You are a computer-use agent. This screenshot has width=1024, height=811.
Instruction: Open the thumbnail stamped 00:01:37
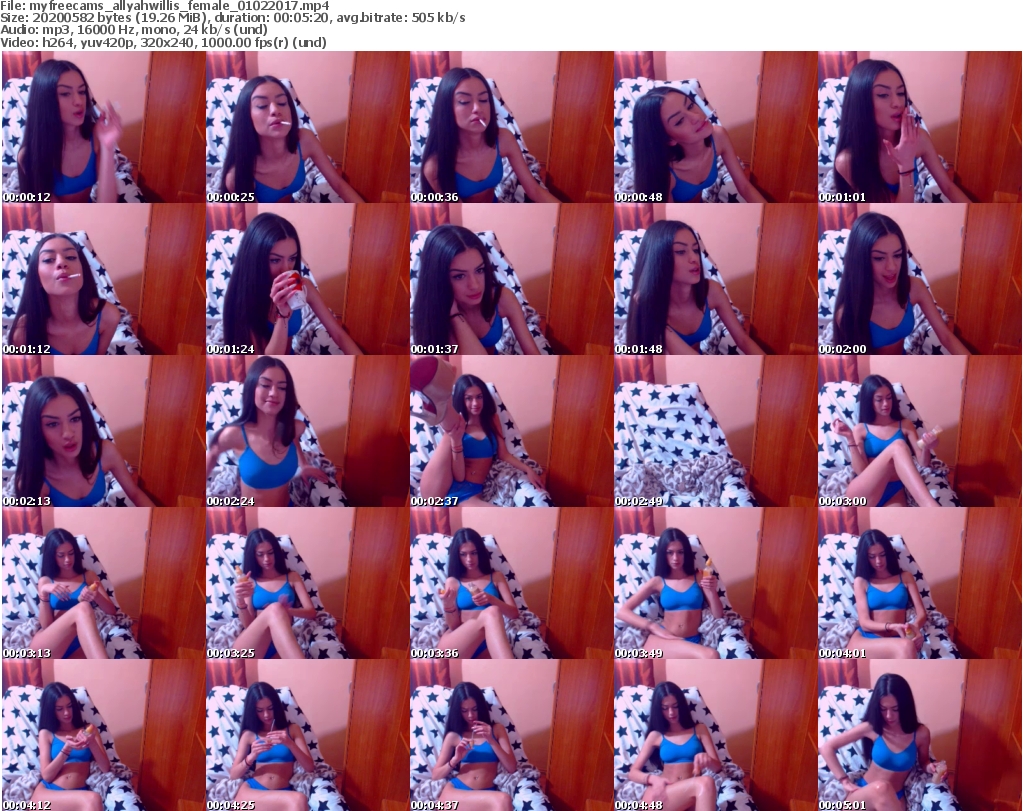pyautogui.click(x=511, y=279)
